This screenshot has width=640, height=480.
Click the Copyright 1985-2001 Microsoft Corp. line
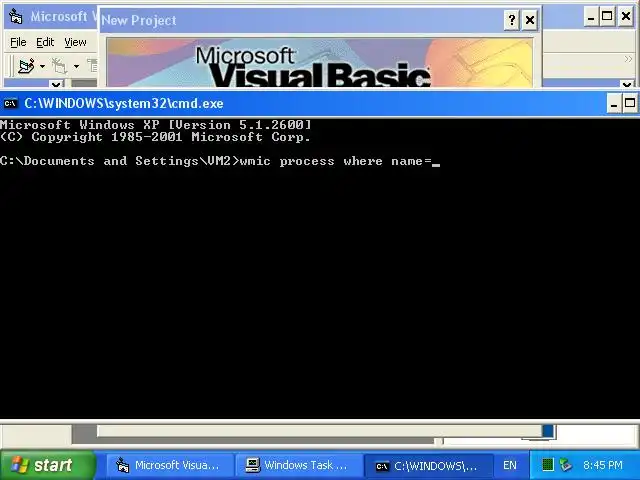point(155,137)
